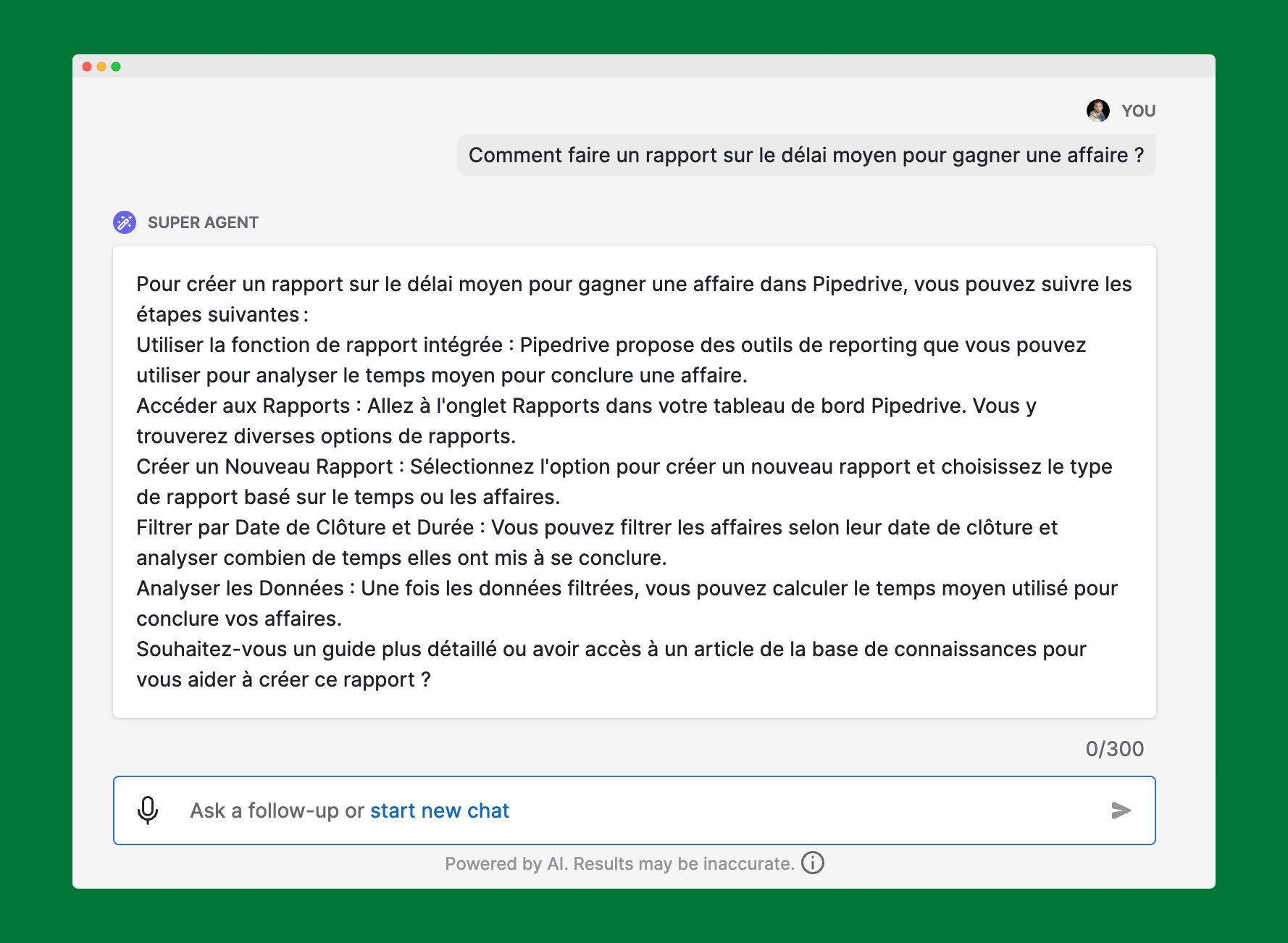Maximize the window using the green button
The height and width of the screenshot is (943, 1288).
click(116, 67)
